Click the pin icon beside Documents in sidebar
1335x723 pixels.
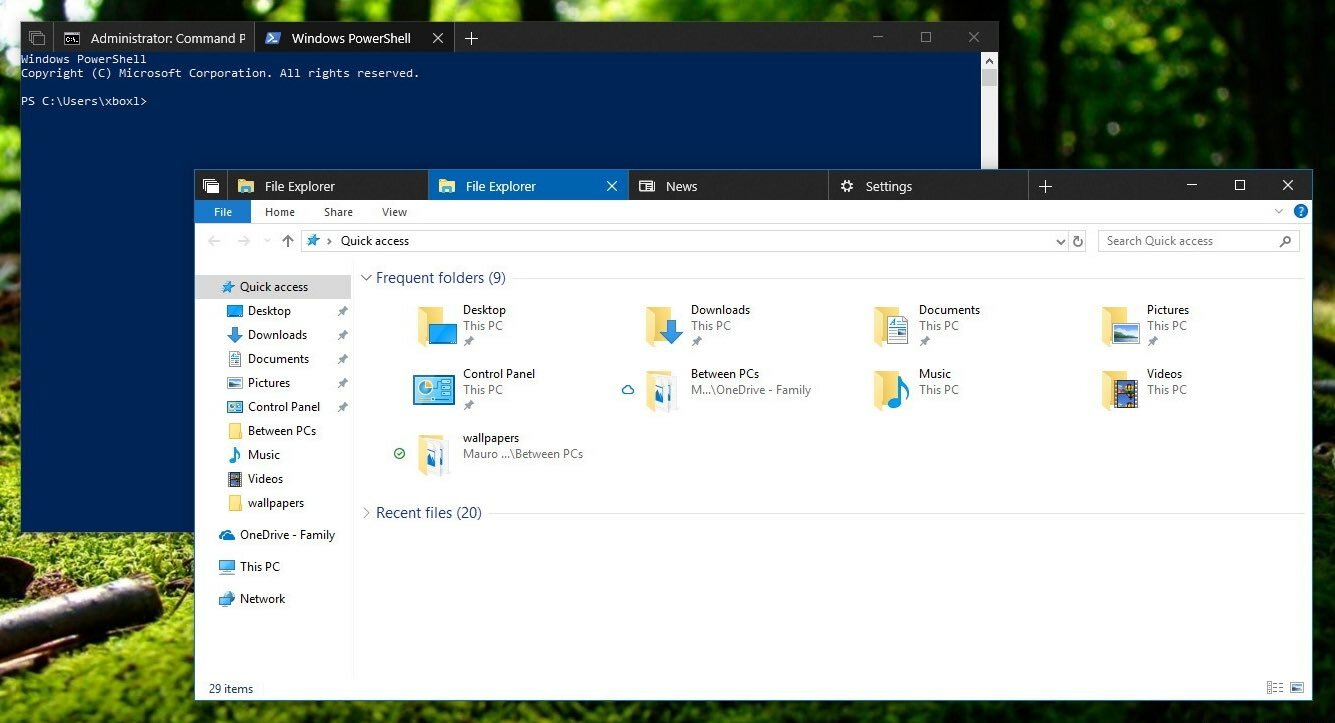click(342, 359)
